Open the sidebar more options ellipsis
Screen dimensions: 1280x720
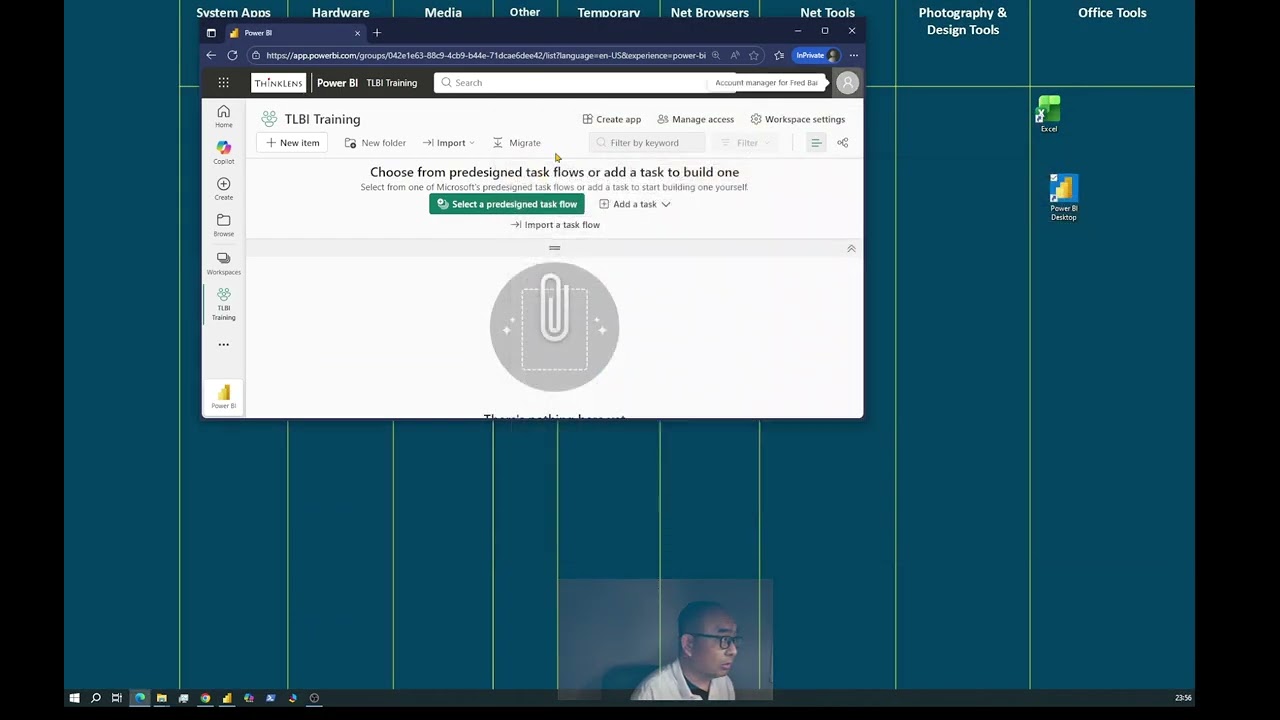click(x=223, y=344)
